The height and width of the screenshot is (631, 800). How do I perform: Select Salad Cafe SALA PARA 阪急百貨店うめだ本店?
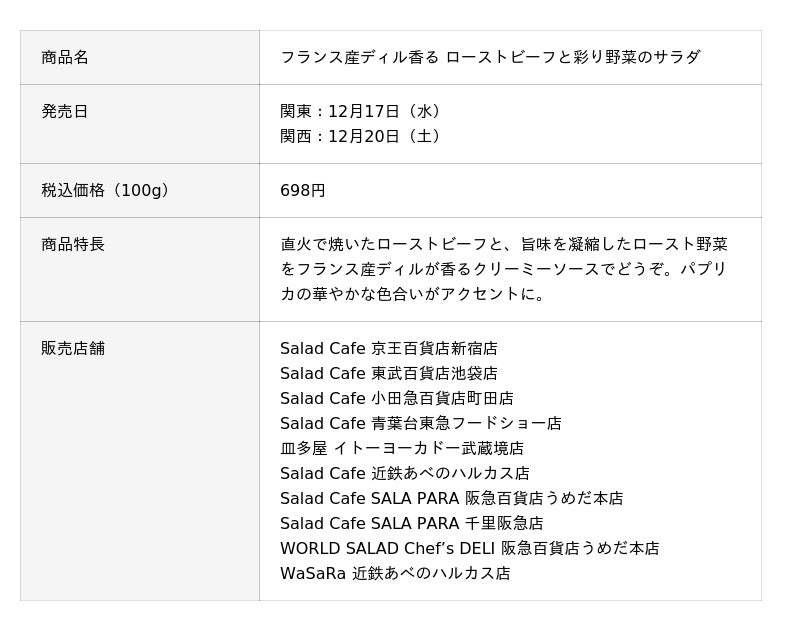pyautogui.click(x=451, y=498)
